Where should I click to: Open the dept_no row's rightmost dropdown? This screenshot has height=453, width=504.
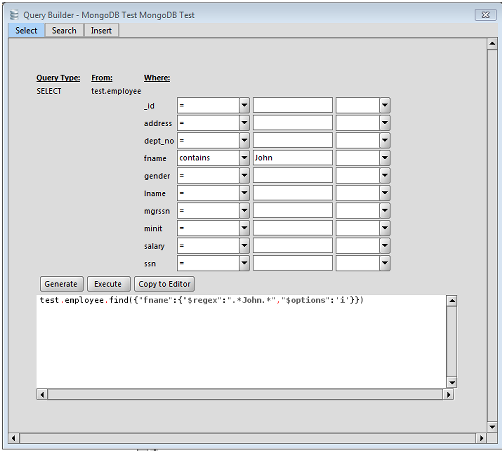pyautogui.click(x=363, y=140)
